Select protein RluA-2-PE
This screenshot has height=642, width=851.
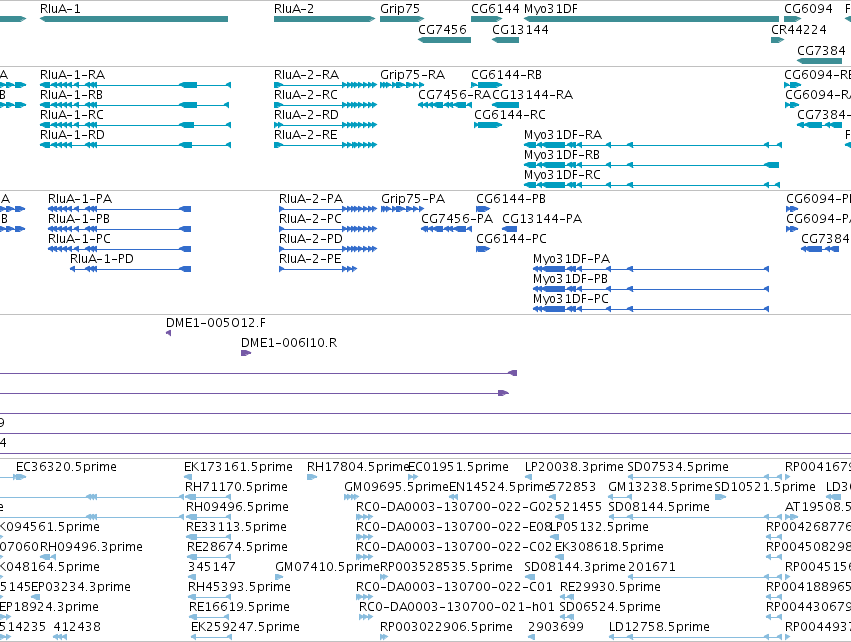(310, 259)
